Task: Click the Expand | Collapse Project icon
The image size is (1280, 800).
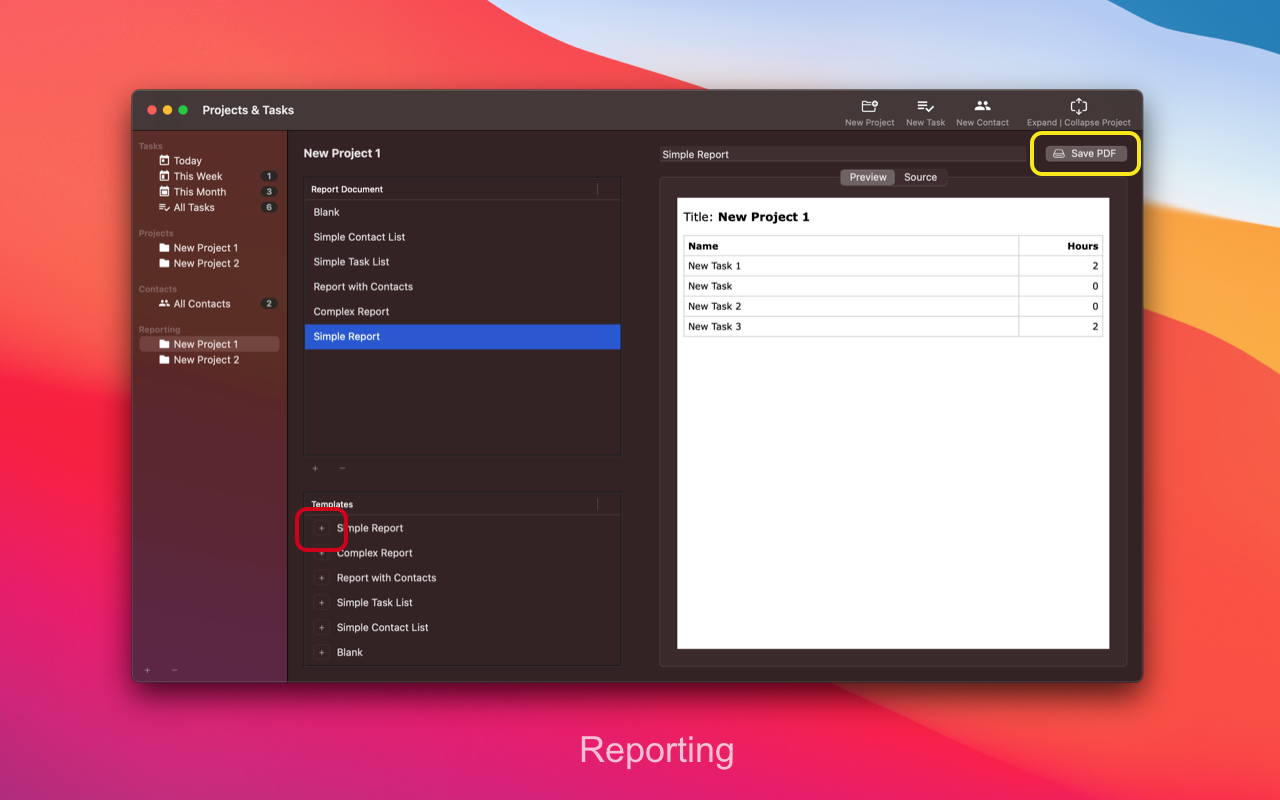Action: [x=1078, y=108]
